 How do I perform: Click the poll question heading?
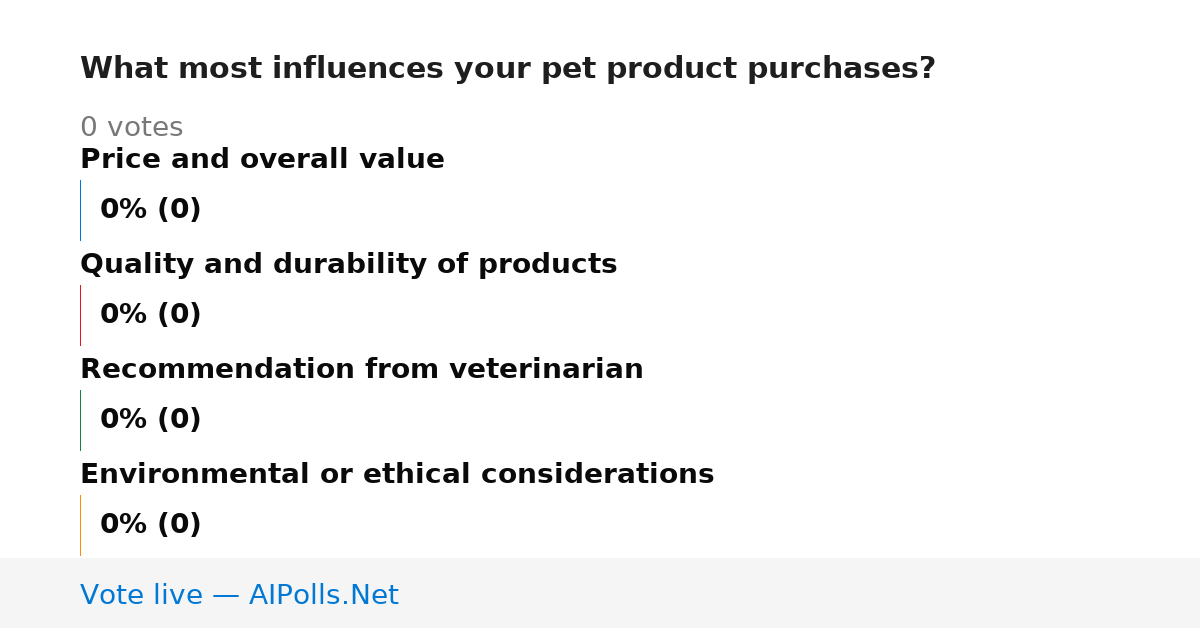pyautogui.click(x=507, y=69)
